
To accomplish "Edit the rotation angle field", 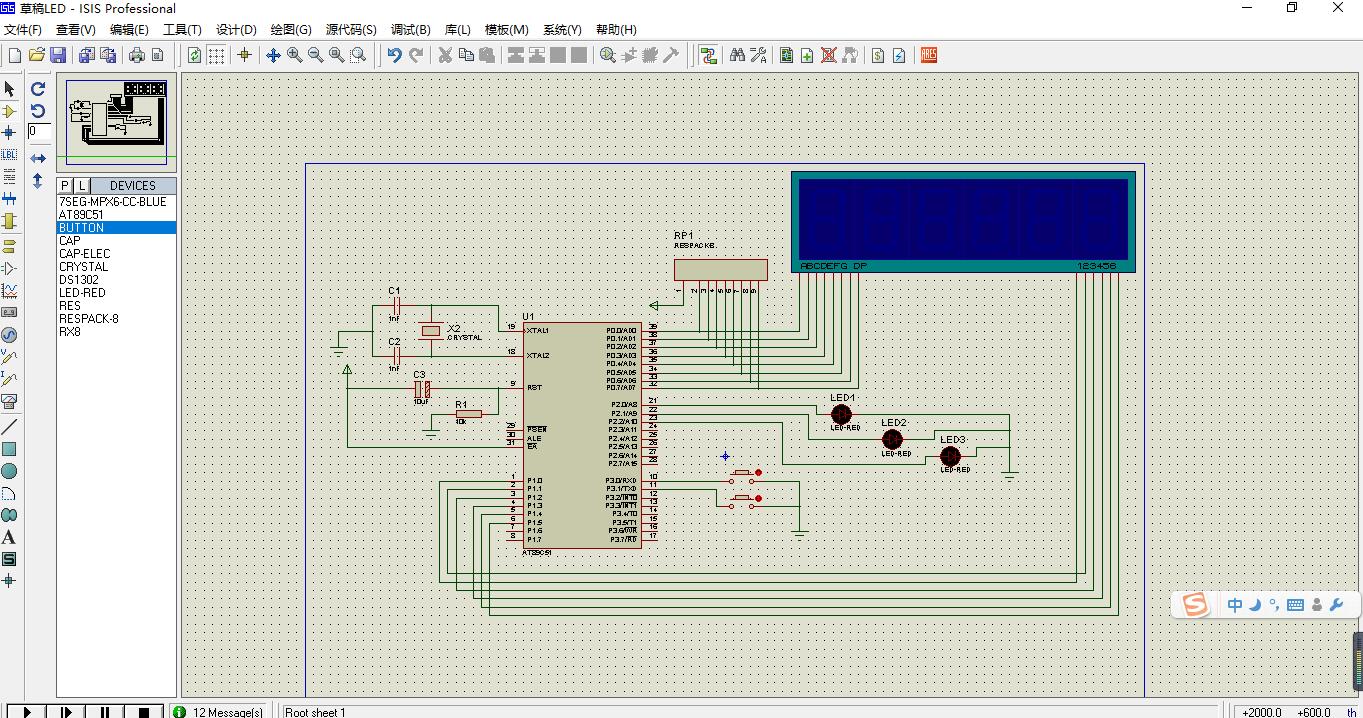I will [x=39, y=131].
